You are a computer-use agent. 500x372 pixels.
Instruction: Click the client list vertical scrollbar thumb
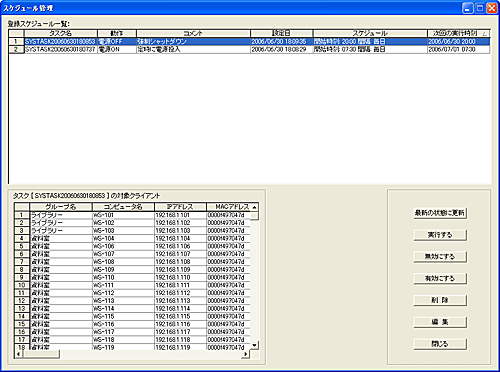254,216
